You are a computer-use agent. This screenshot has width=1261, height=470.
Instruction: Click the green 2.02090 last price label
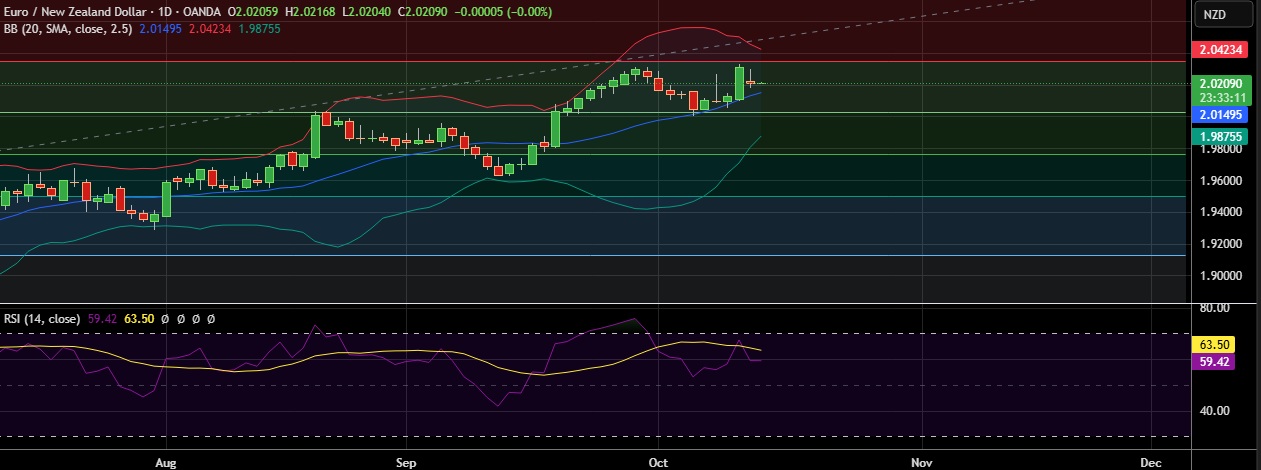[1221, 84]
